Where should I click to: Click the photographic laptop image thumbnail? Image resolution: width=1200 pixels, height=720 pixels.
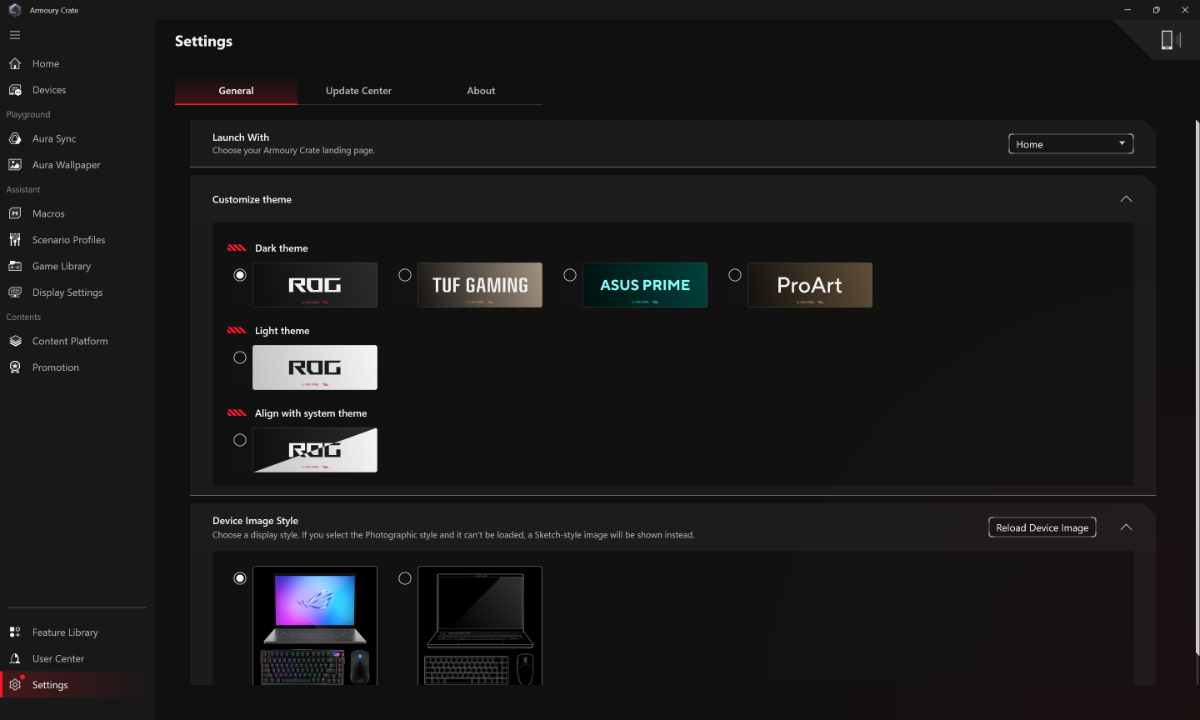(x=315, y=626)
